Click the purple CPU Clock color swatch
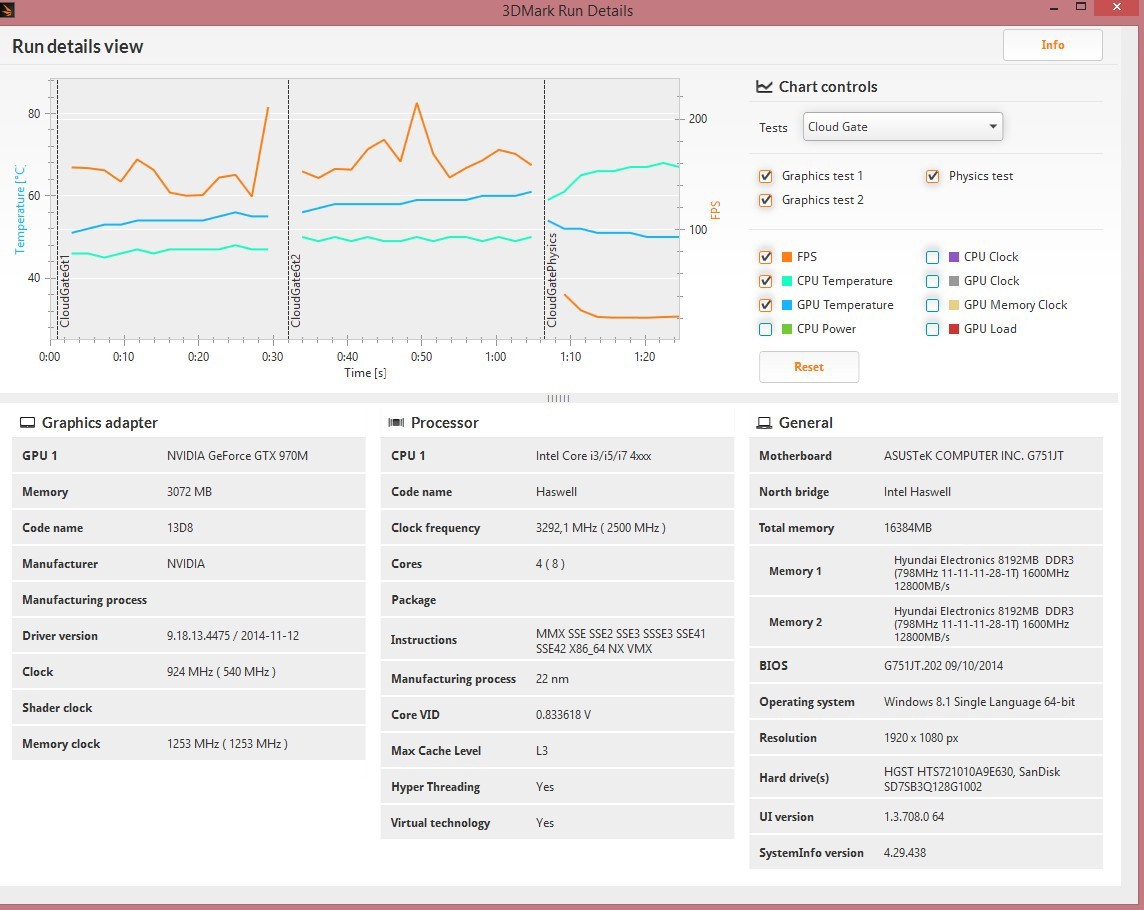Screen dimensions: 1144x910 [x=954, y=257]
